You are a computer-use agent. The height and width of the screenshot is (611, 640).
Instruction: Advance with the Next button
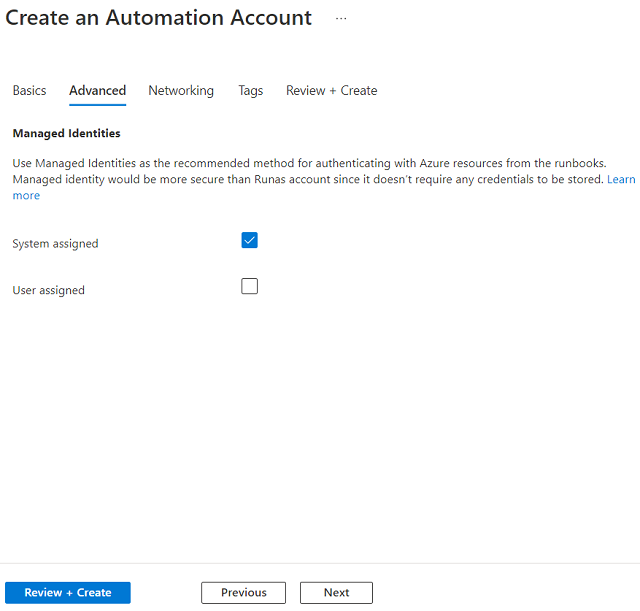[336, 592]
